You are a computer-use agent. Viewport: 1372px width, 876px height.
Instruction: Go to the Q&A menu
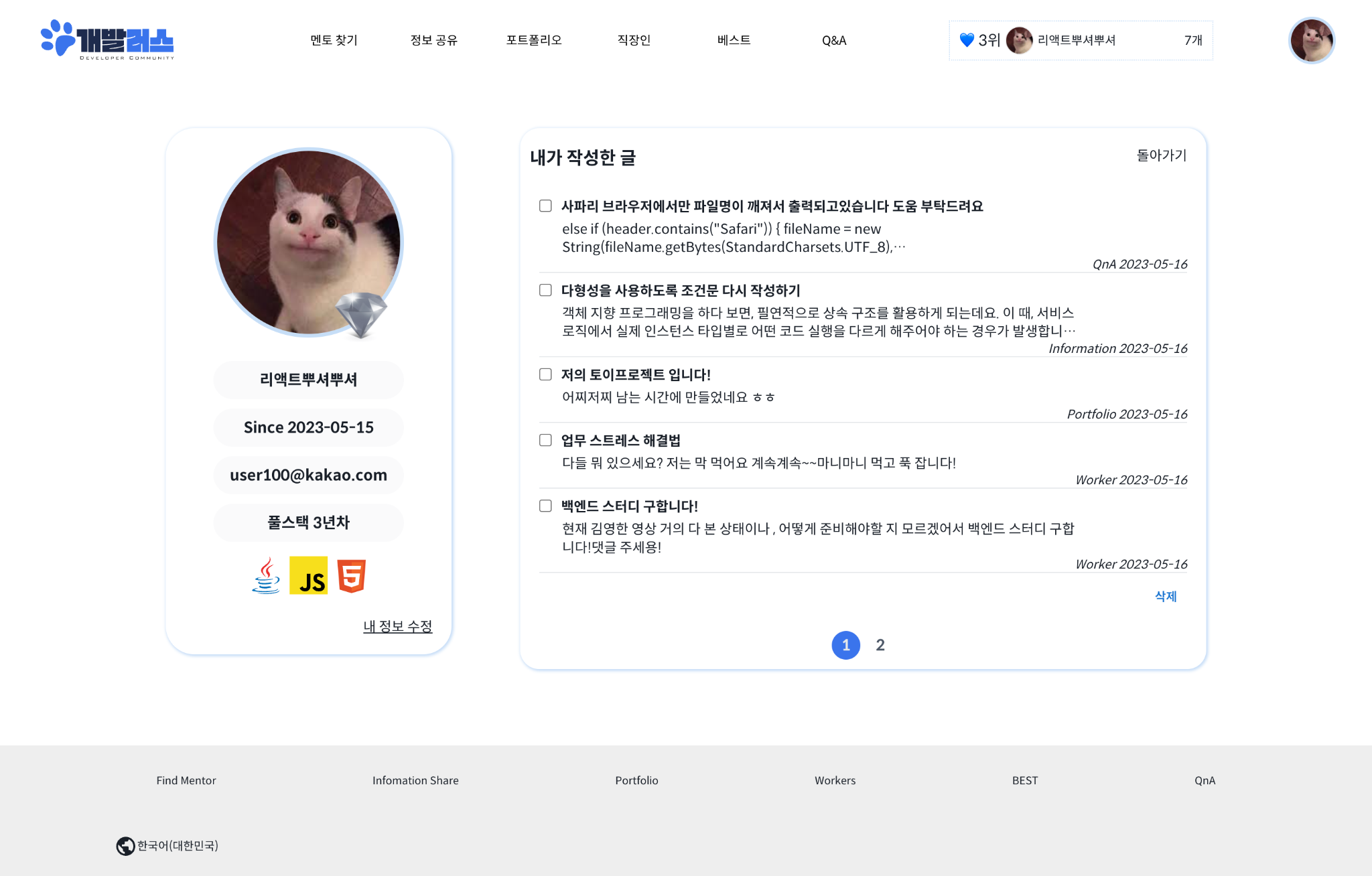834,40
